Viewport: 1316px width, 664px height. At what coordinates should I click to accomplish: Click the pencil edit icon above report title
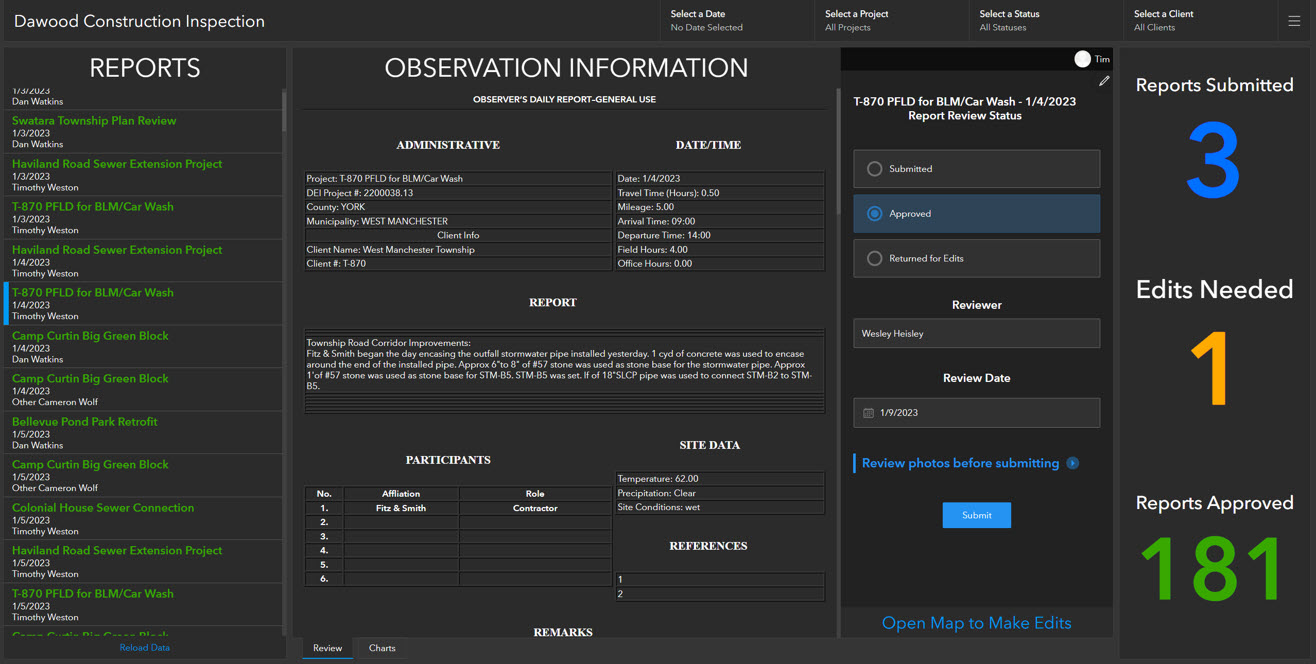coord(1104,81)
